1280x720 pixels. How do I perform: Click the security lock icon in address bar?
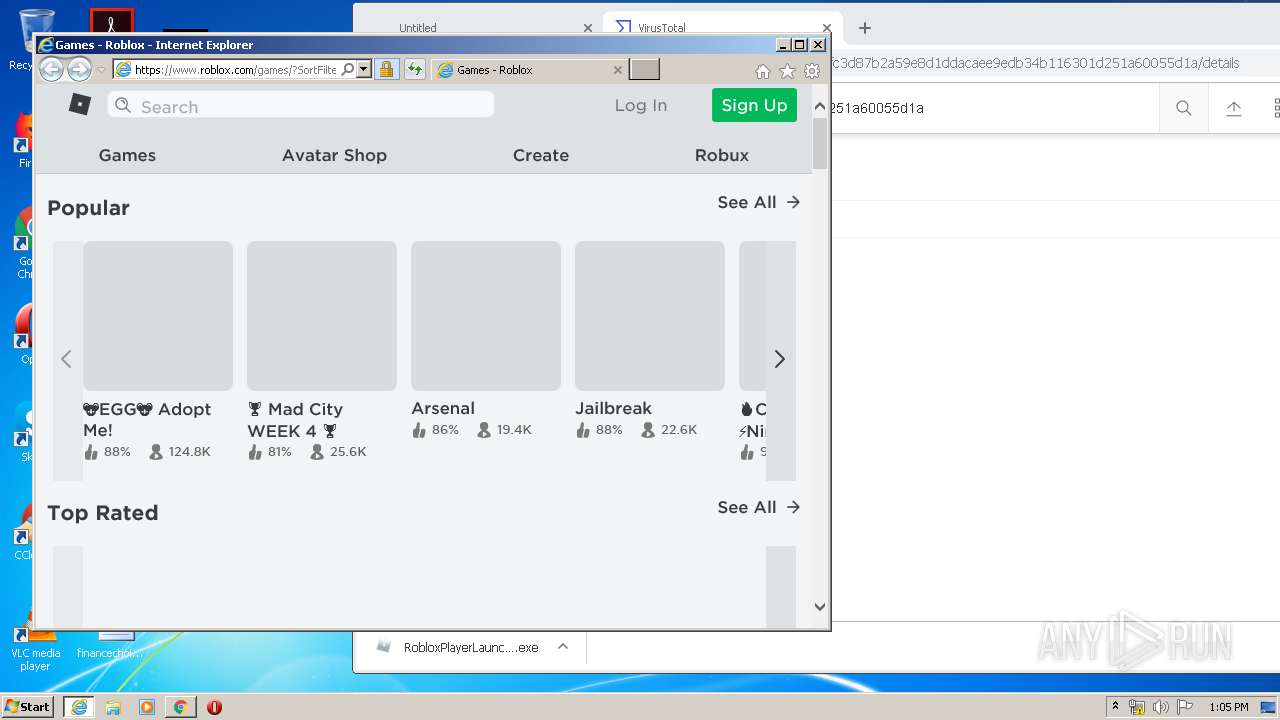coord(386,69)
